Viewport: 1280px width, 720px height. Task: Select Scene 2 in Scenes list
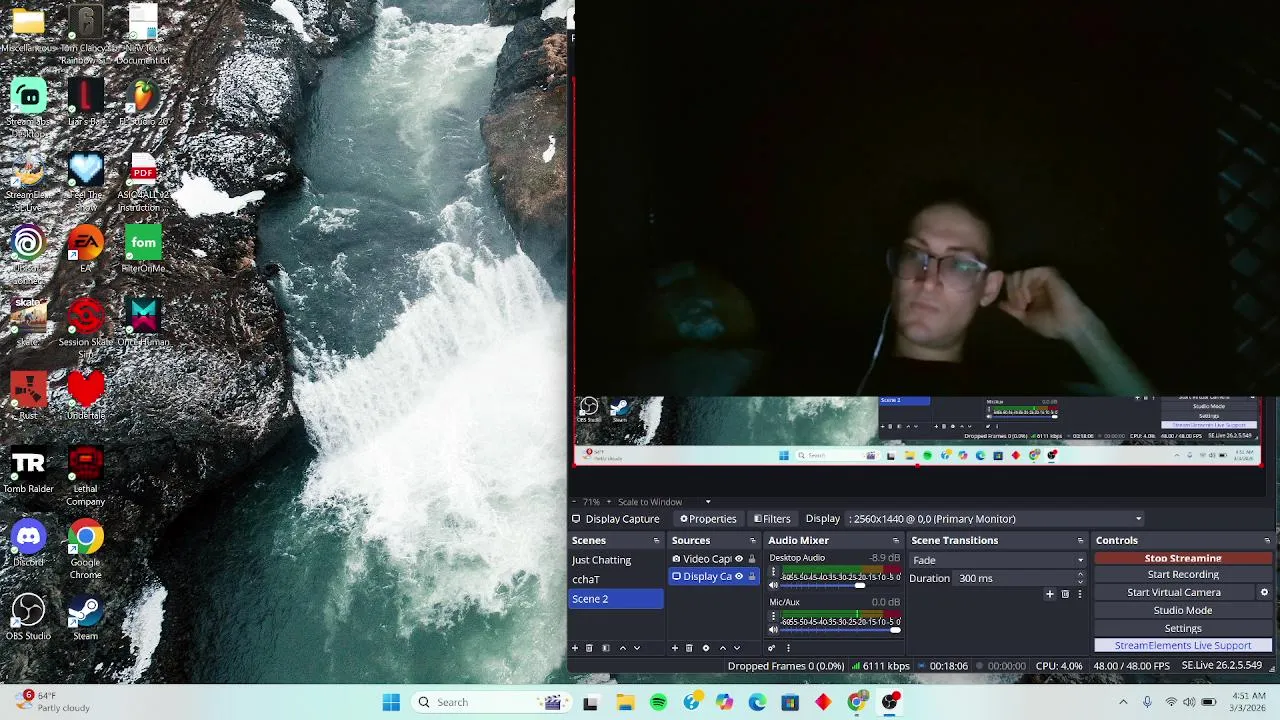[615, 599]
